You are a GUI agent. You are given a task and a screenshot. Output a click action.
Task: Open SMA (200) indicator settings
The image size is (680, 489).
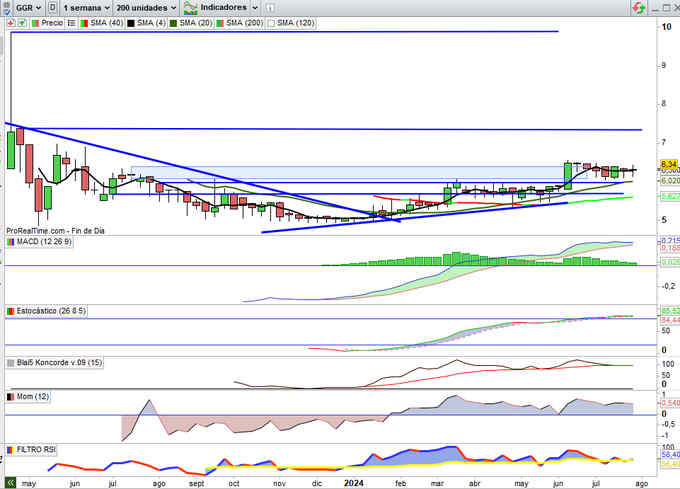click(x=245, y=23)
